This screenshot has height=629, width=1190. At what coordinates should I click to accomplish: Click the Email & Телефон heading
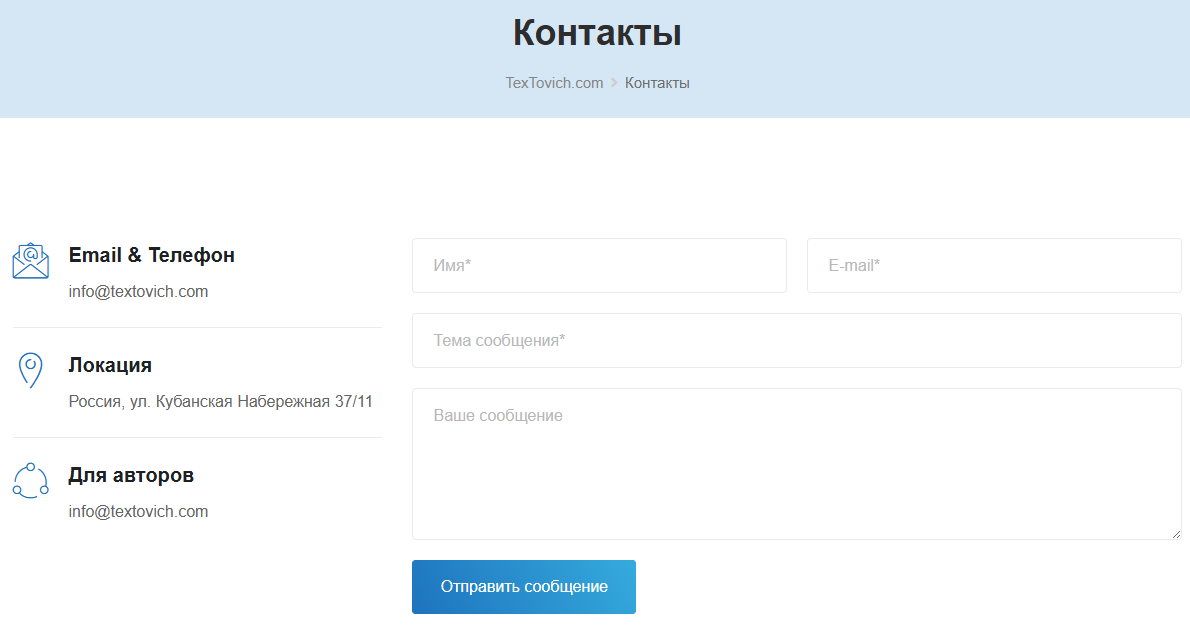pos(152,255)
